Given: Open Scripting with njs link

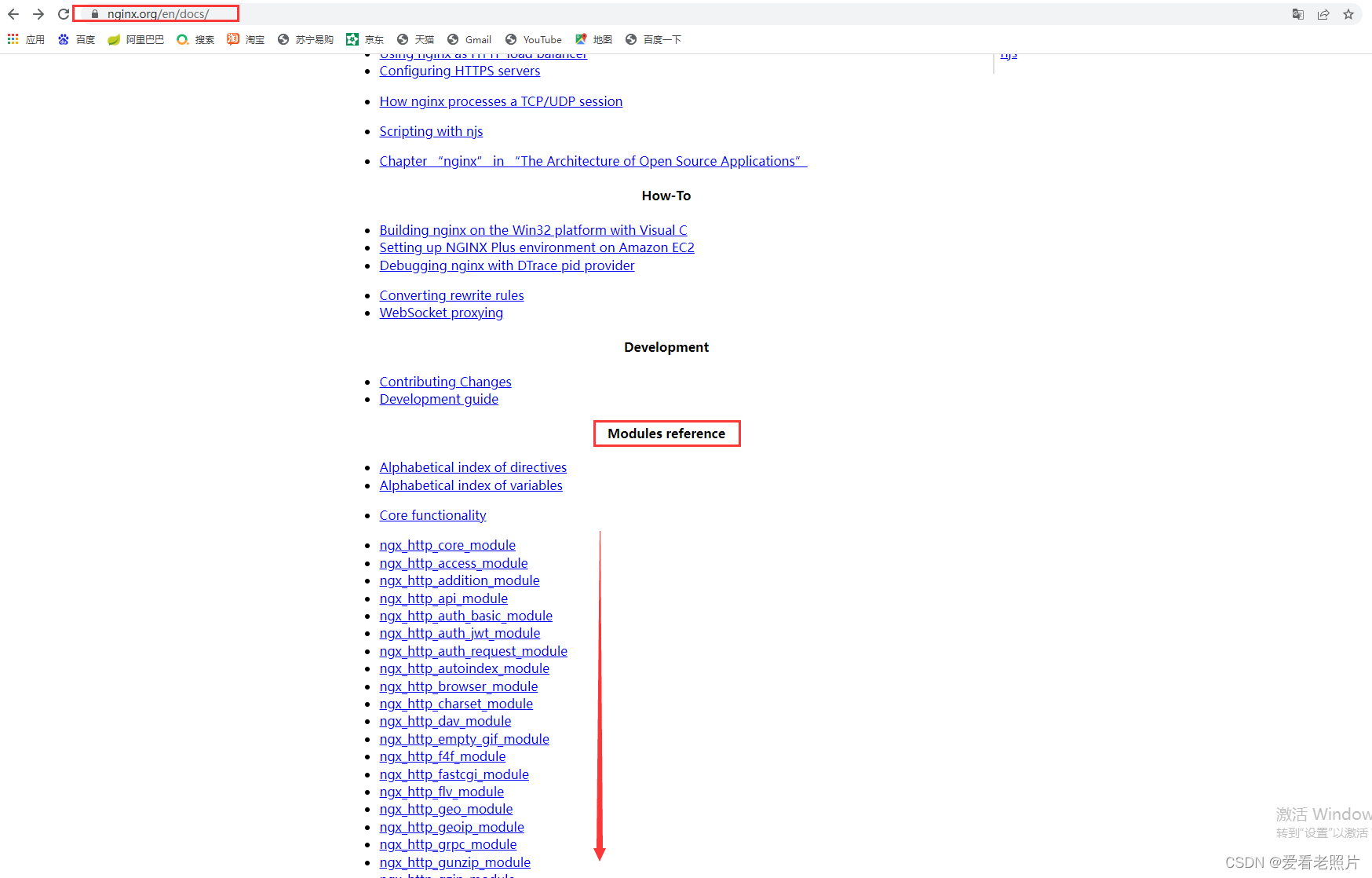Looking at the screenshot, I should [431, 131].
